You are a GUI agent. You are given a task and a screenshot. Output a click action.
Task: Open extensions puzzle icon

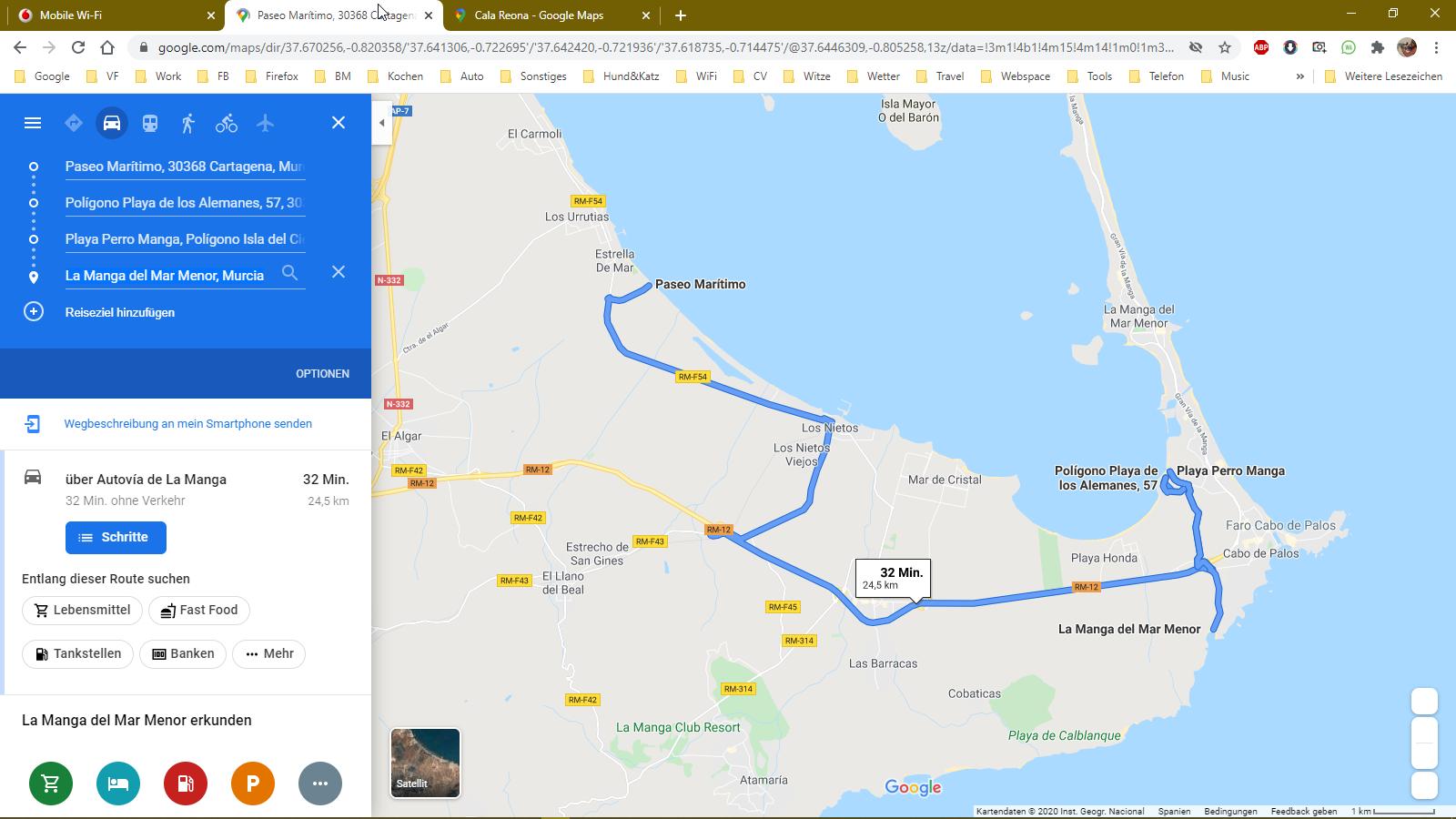click(x=1378, y=47)
